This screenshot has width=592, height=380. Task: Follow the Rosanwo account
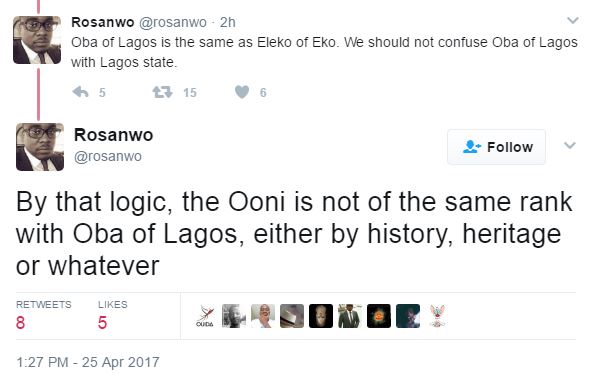(496, 147)
